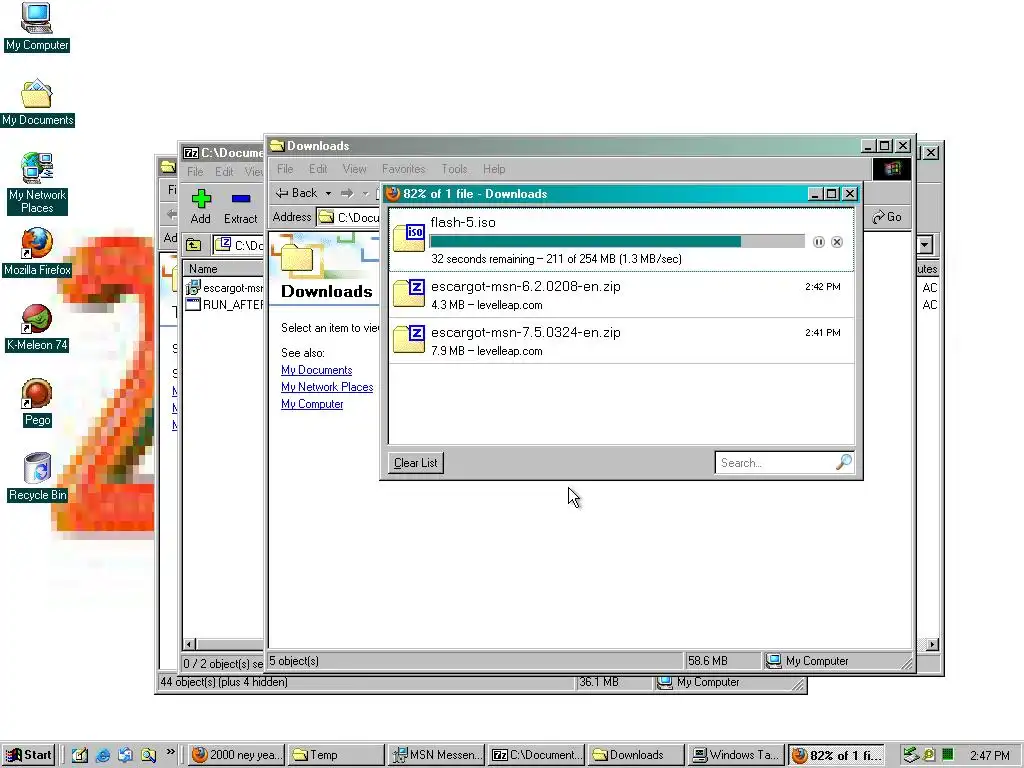This screenshot has width=1024, height=768.
Task: Open View menu in Downloads folder window
Action: click(355, 169)
